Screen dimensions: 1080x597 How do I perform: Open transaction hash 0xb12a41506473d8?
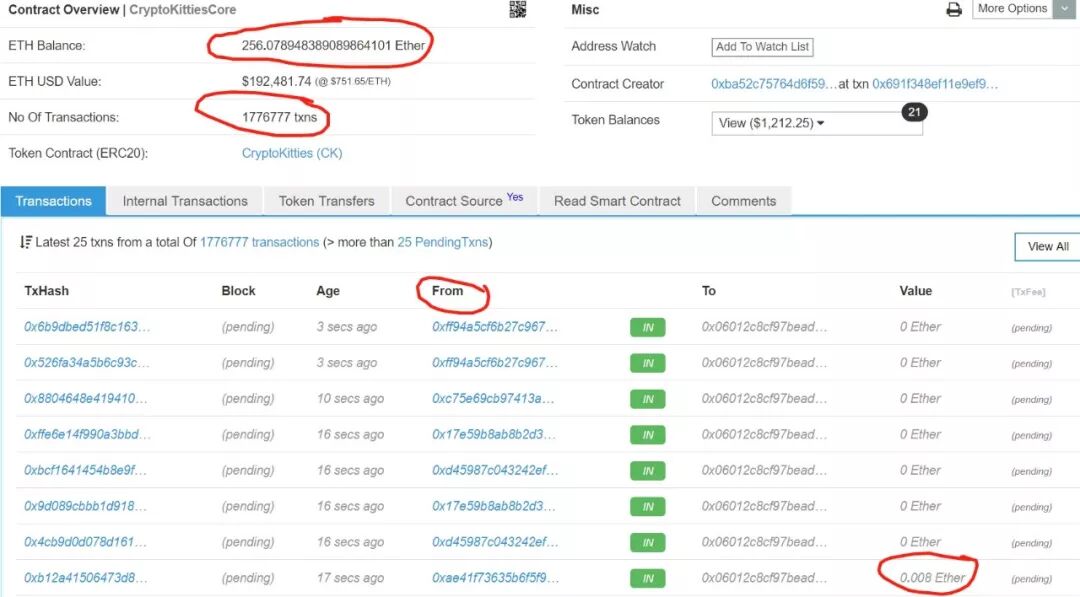(85, 578)
